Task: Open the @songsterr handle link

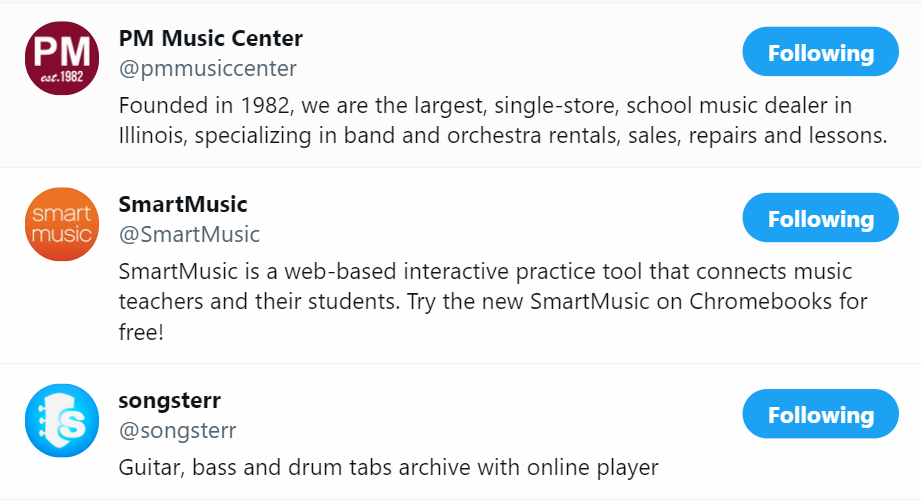Action: click(177, 431)
